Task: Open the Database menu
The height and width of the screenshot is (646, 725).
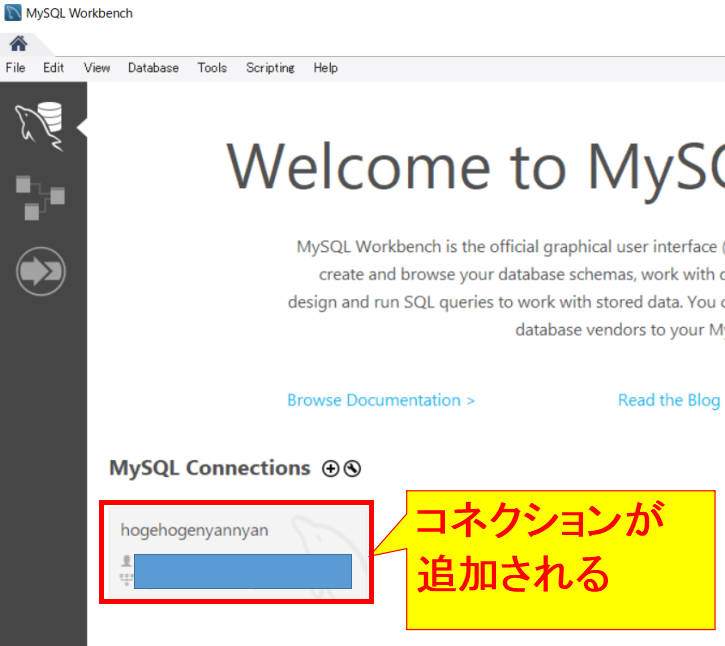Action: tap(153, 68)
